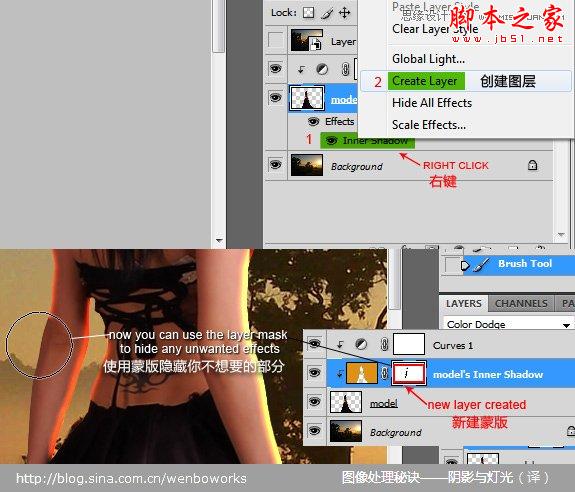Viewport: 575px width, 492px height.
Task: Select the Curves 1 layer name
Action: 453,345
